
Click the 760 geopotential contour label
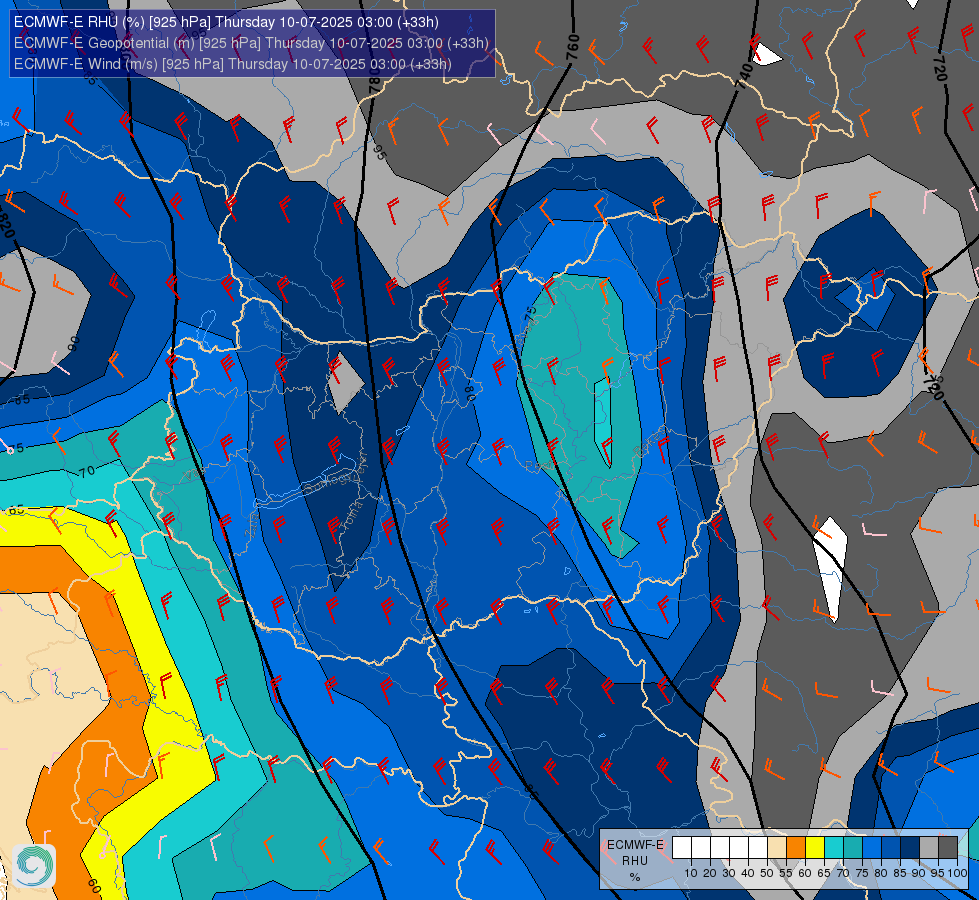[573, 47]
